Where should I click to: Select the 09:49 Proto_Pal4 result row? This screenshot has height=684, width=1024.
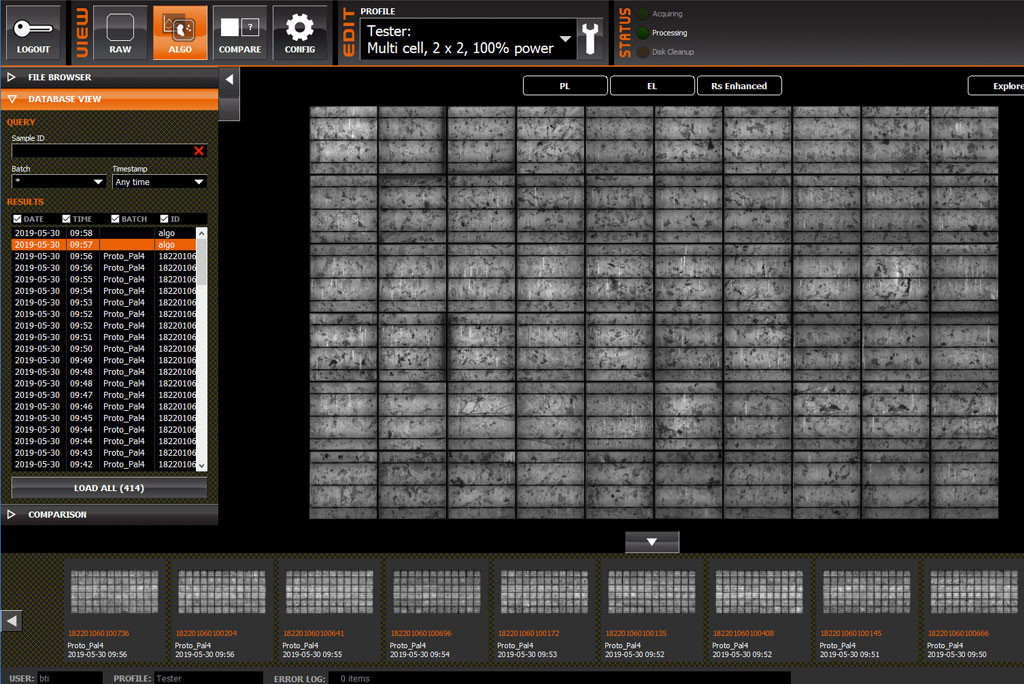tap(104, 360)
